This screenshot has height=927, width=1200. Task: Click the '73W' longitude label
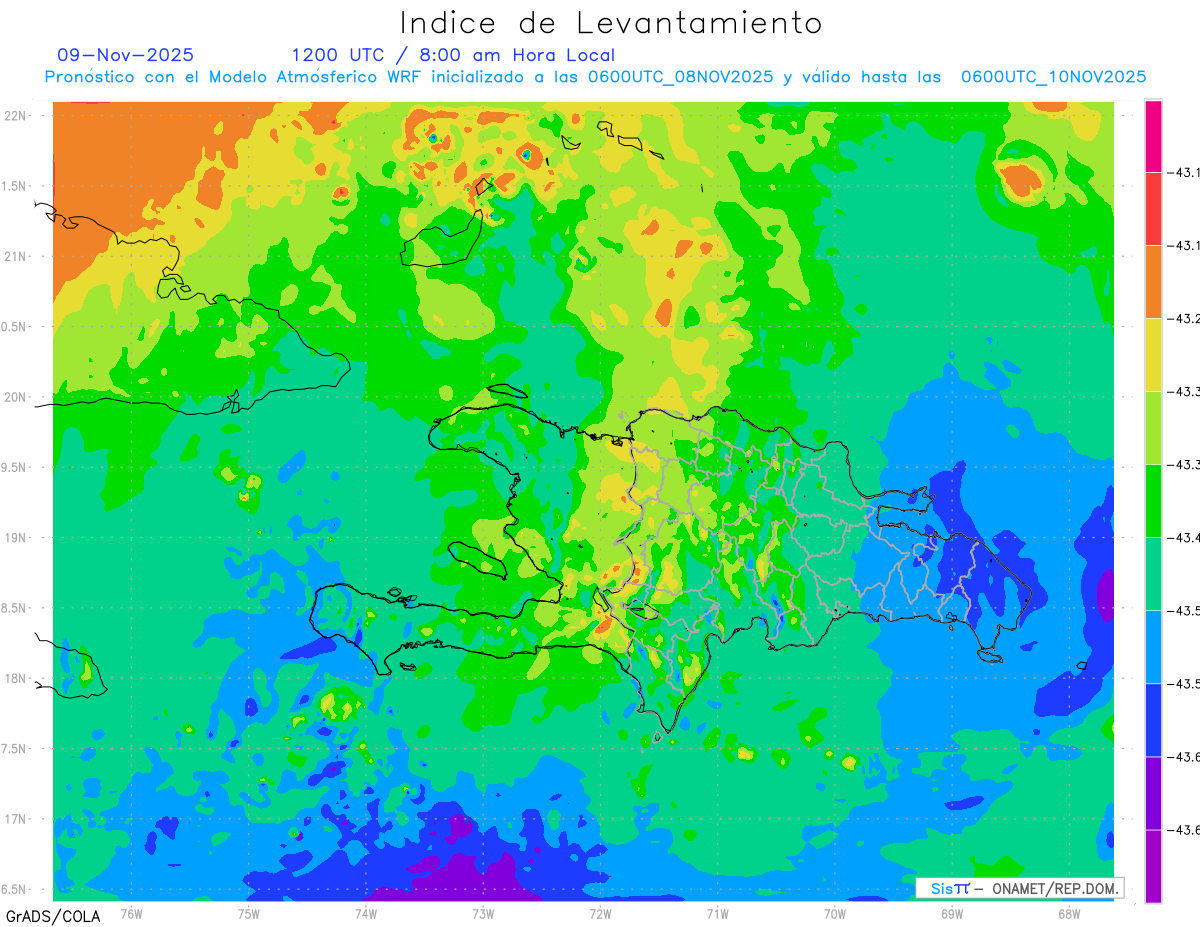(x=483, y=913)
